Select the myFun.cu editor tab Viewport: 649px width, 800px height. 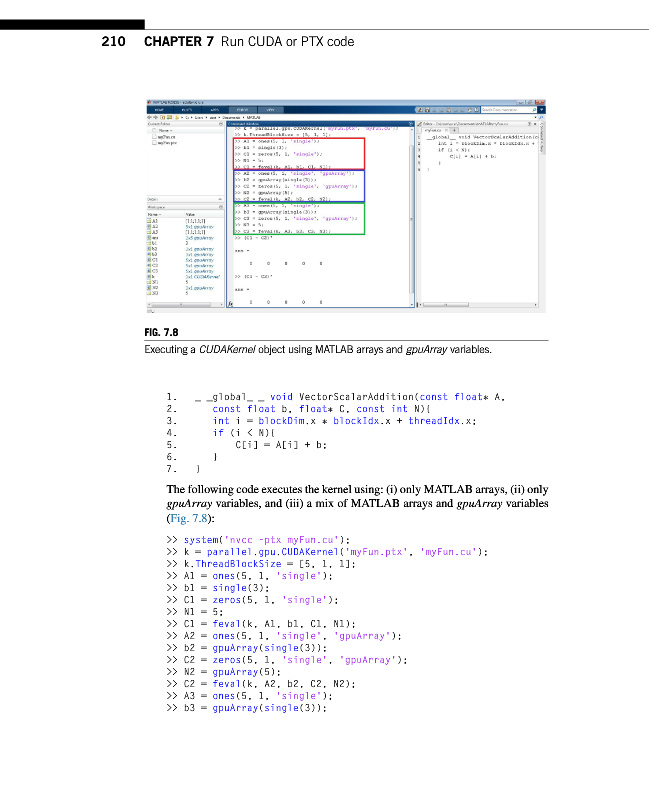[x=433, y=130]
